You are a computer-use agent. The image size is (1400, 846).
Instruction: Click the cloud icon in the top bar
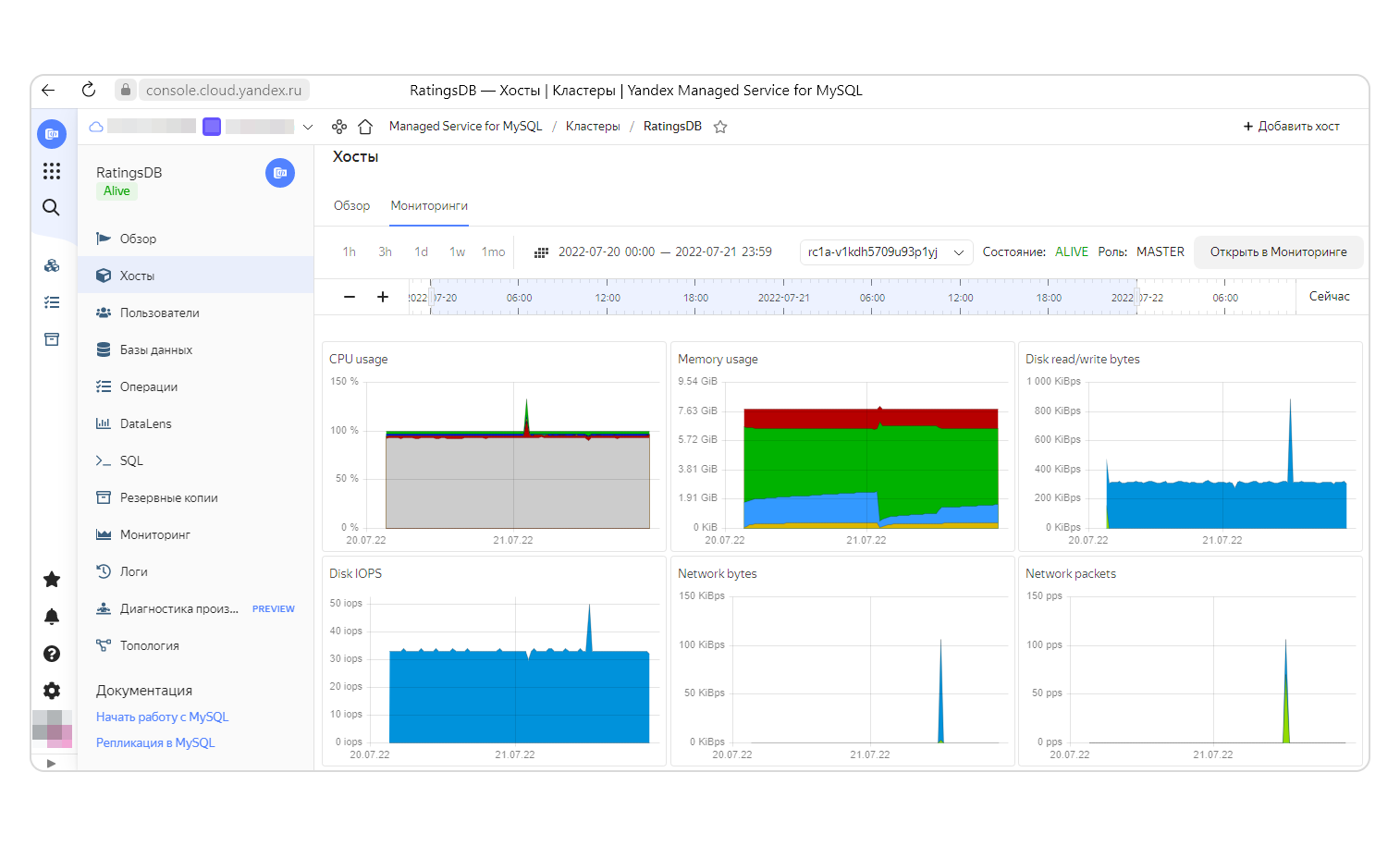coord(96,127)
